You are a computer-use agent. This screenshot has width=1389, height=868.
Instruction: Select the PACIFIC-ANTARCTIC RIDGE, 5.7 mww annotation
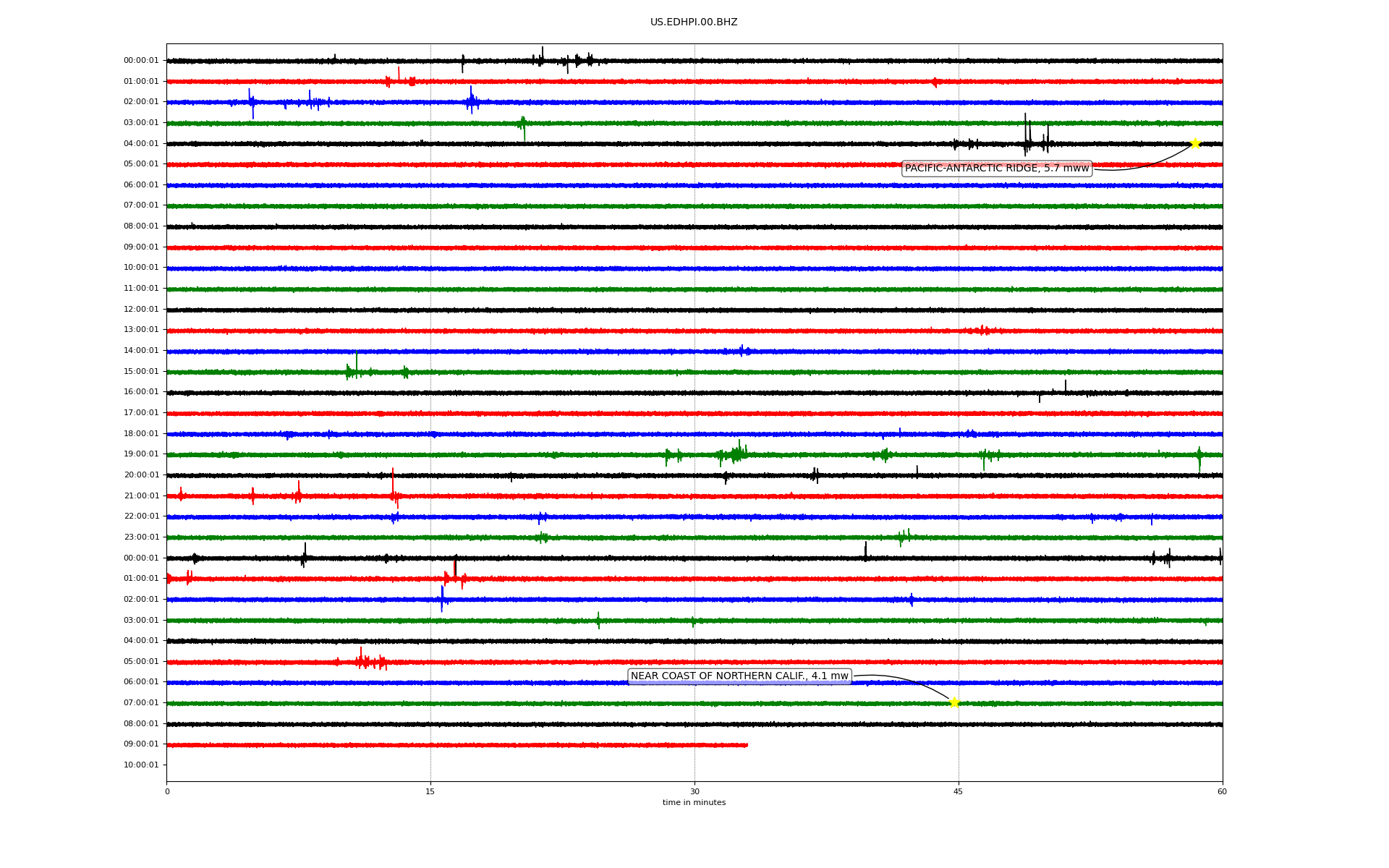pyautogui.click(x=997, y=169)
